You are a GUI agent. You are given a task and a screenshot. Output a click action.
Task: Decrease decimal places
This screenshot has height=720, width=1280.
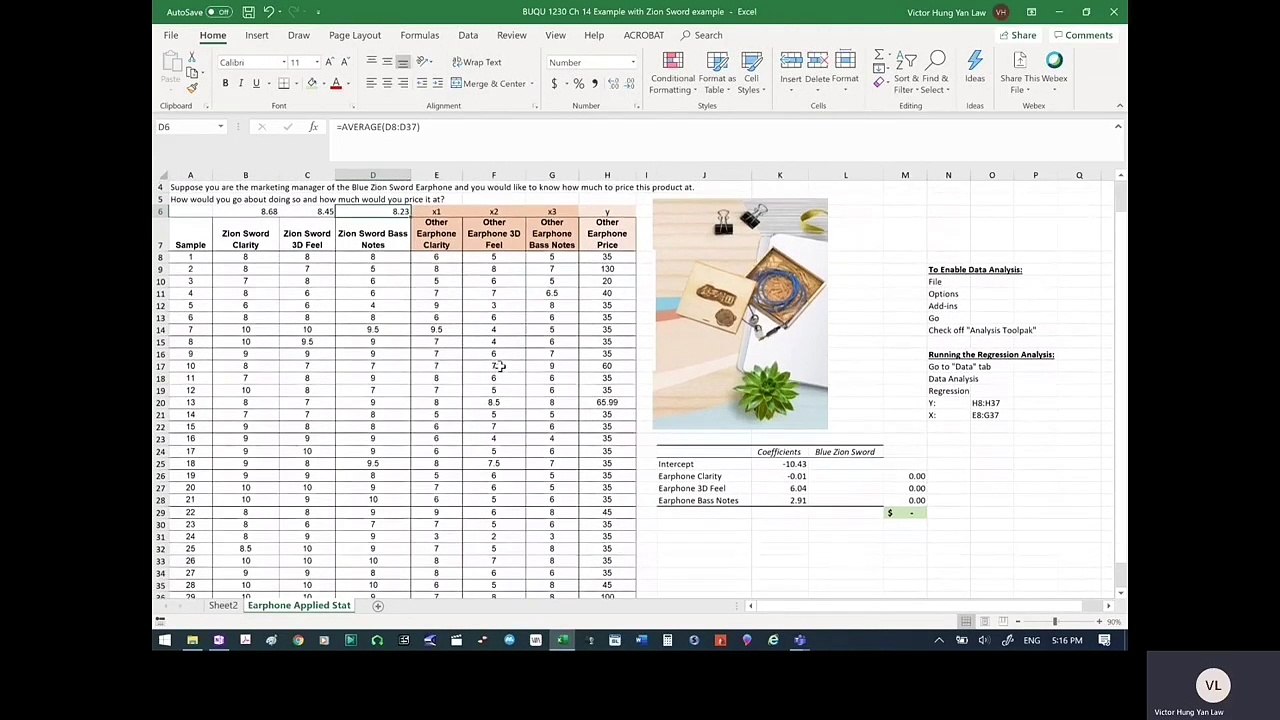pos(627,84)
